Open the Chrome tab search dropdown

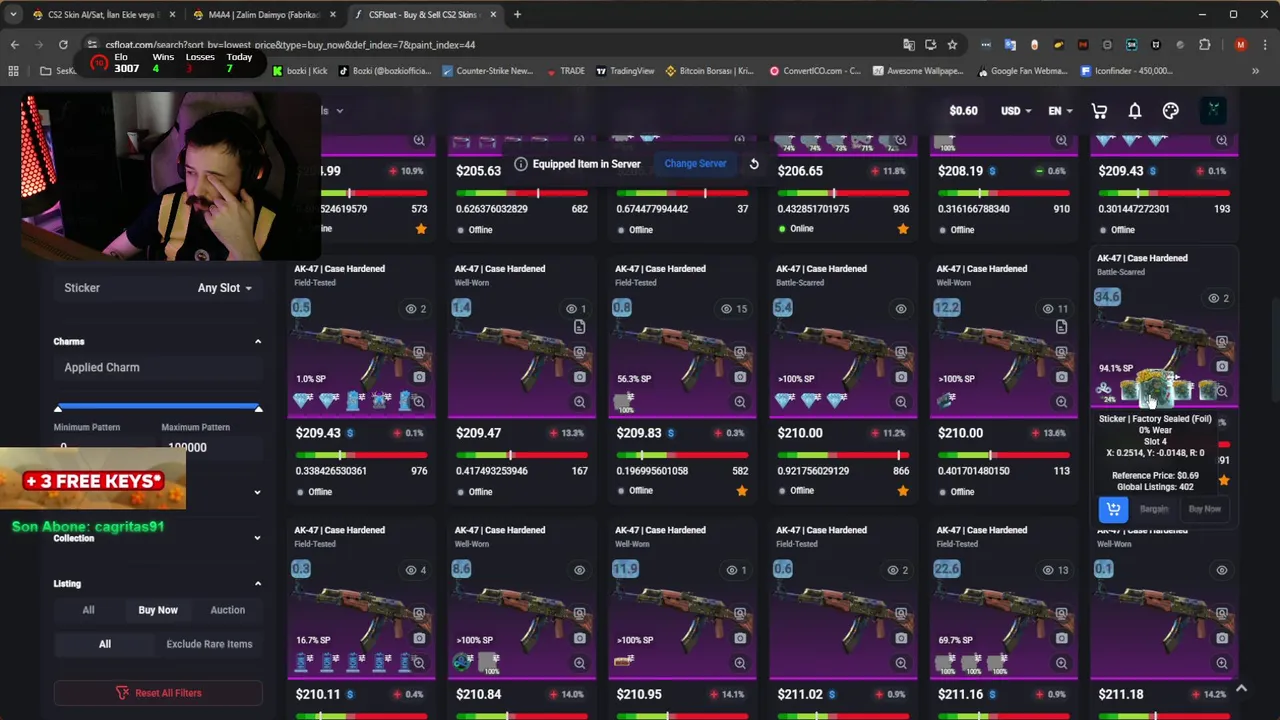click(15, 15)
